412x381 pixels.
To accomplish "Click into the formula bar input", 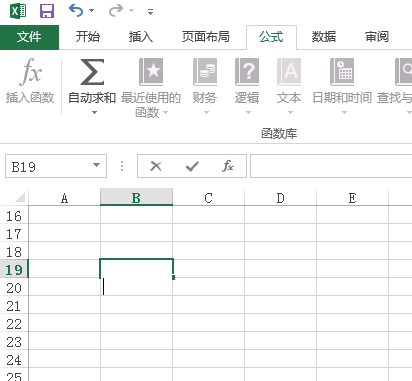I will point(331,166).
